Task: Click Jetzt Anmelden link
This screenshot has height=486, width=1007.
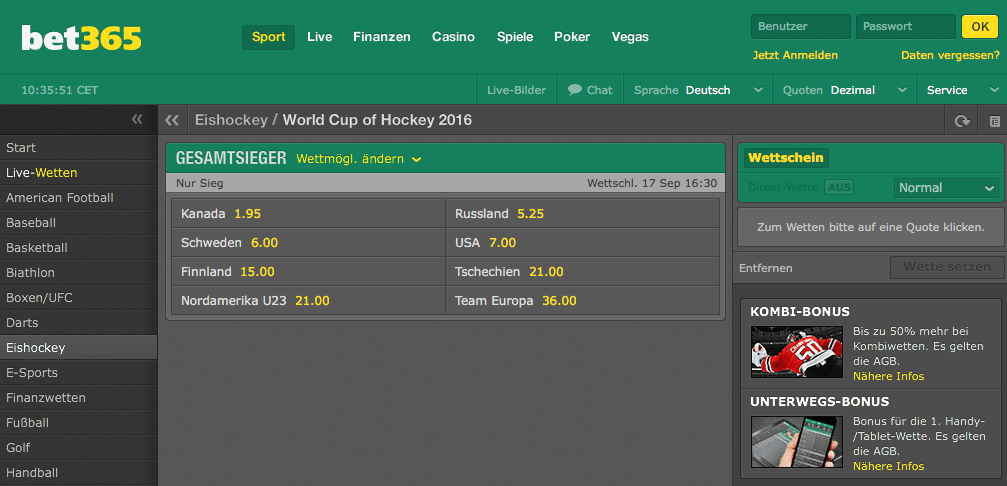Action: [x=795, y=55]
